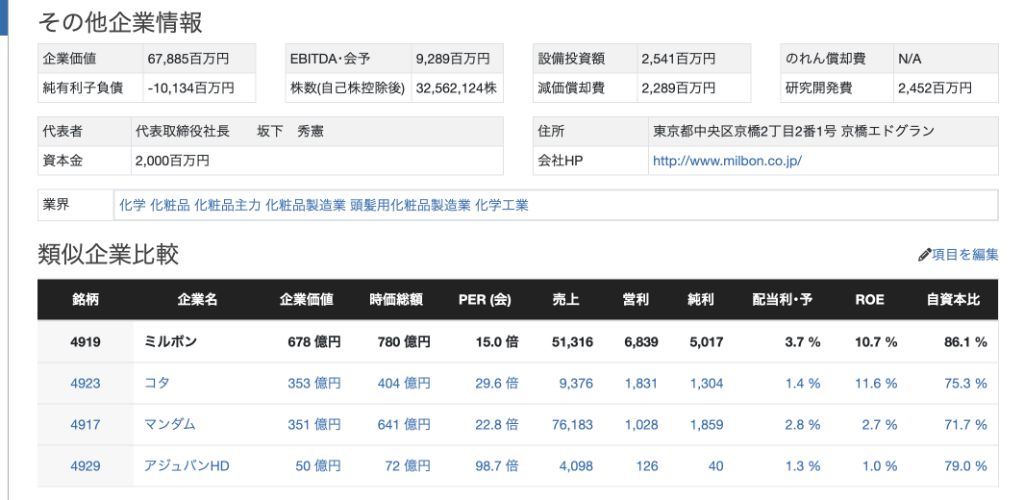This screenshot has height=500, width=1024.
Task: Open the マンダム company link
Action: [x=170, y=425]
